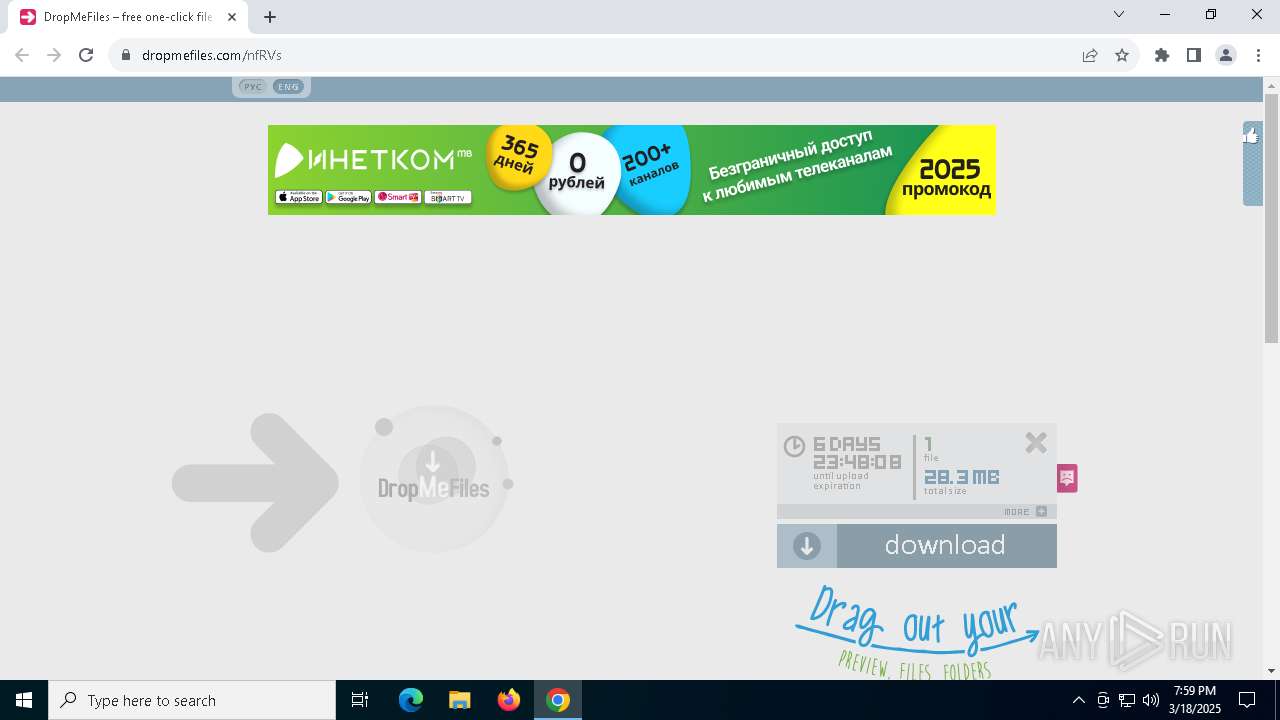Expand file details with 'more' plus
The width and height of the screenshot is (1280, 720).
coord(1041,511)
